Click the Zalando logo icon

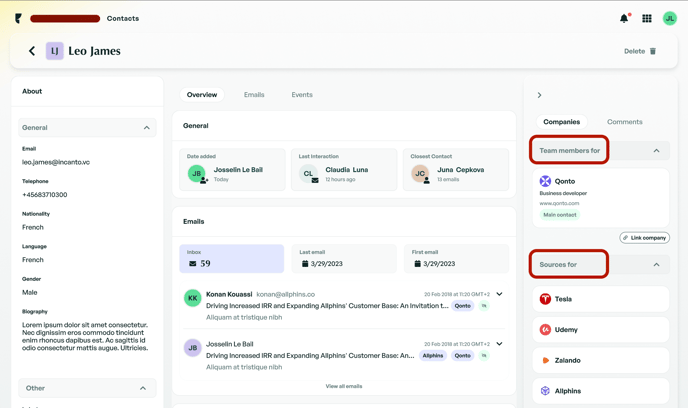tap(545, 360)
